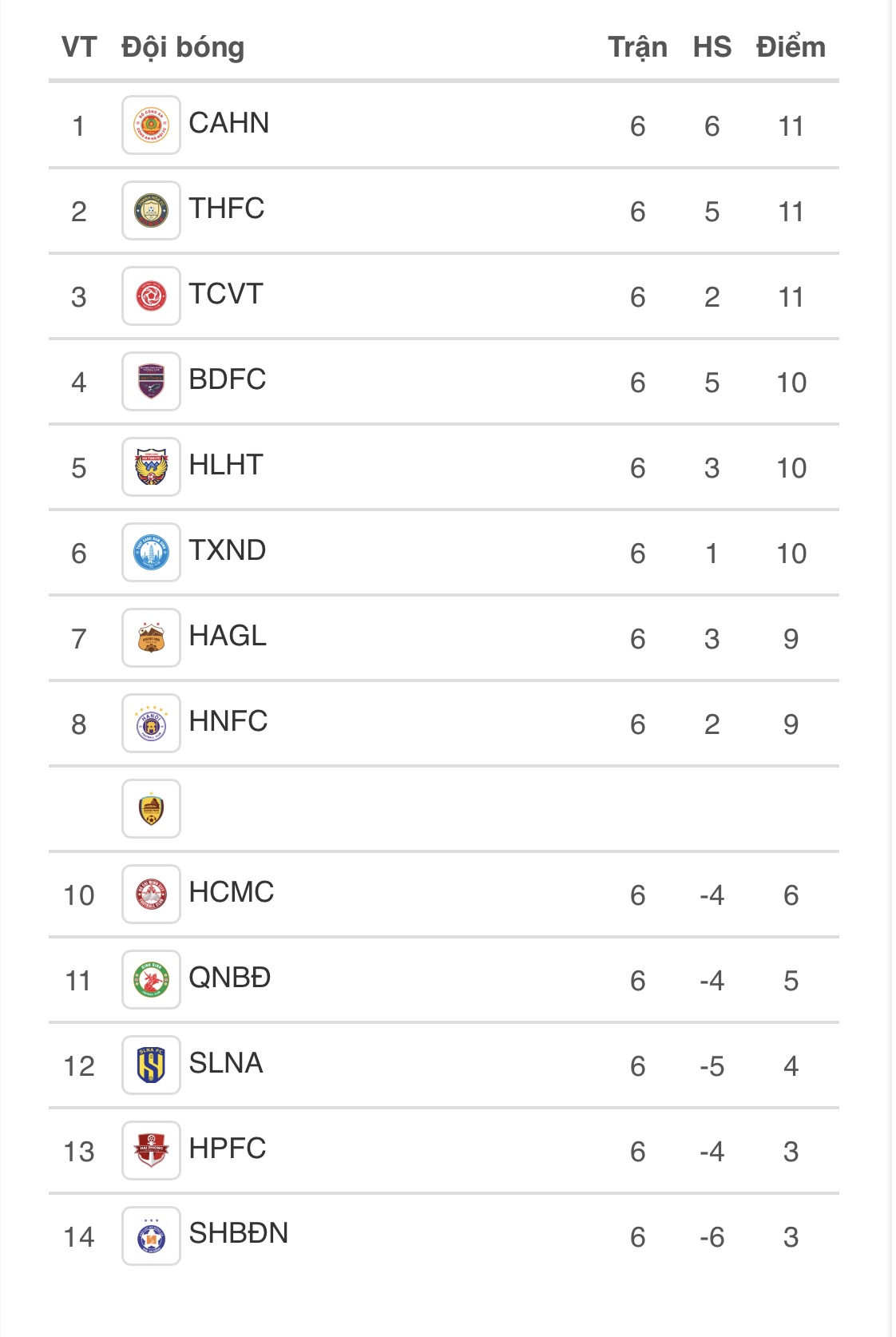
Task: Click the SHBĐN team name
Action: [x=239, y=1233]
